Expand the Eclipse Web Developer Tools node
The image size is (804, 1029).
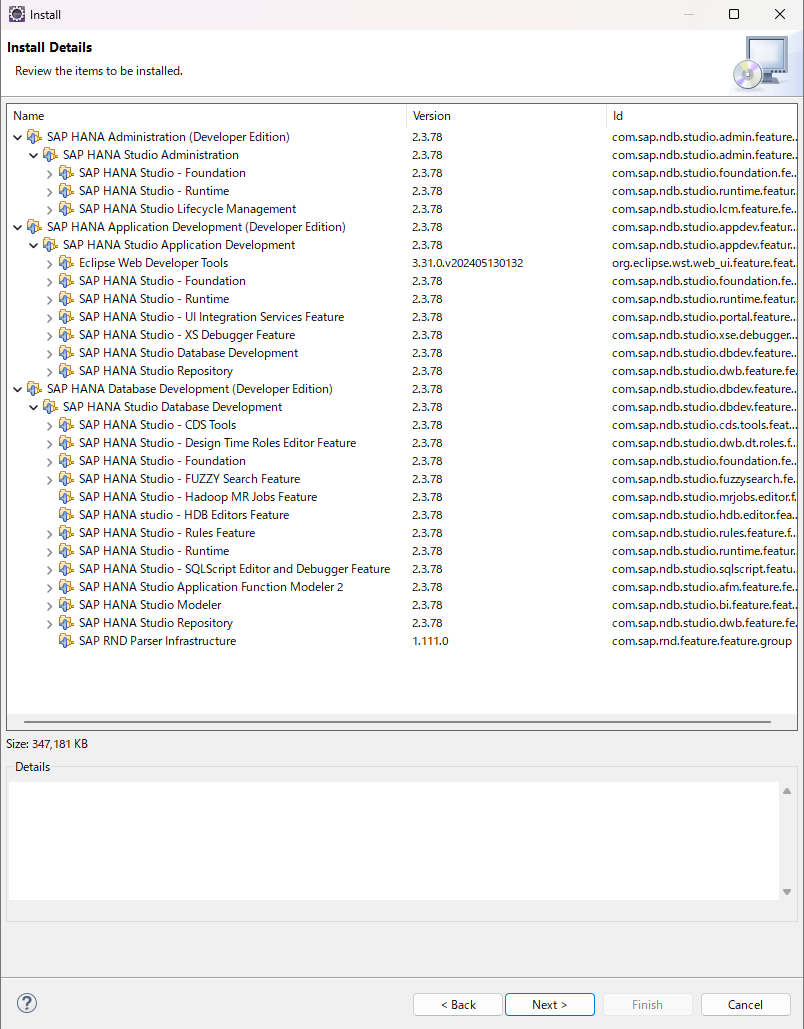[49, 263]
